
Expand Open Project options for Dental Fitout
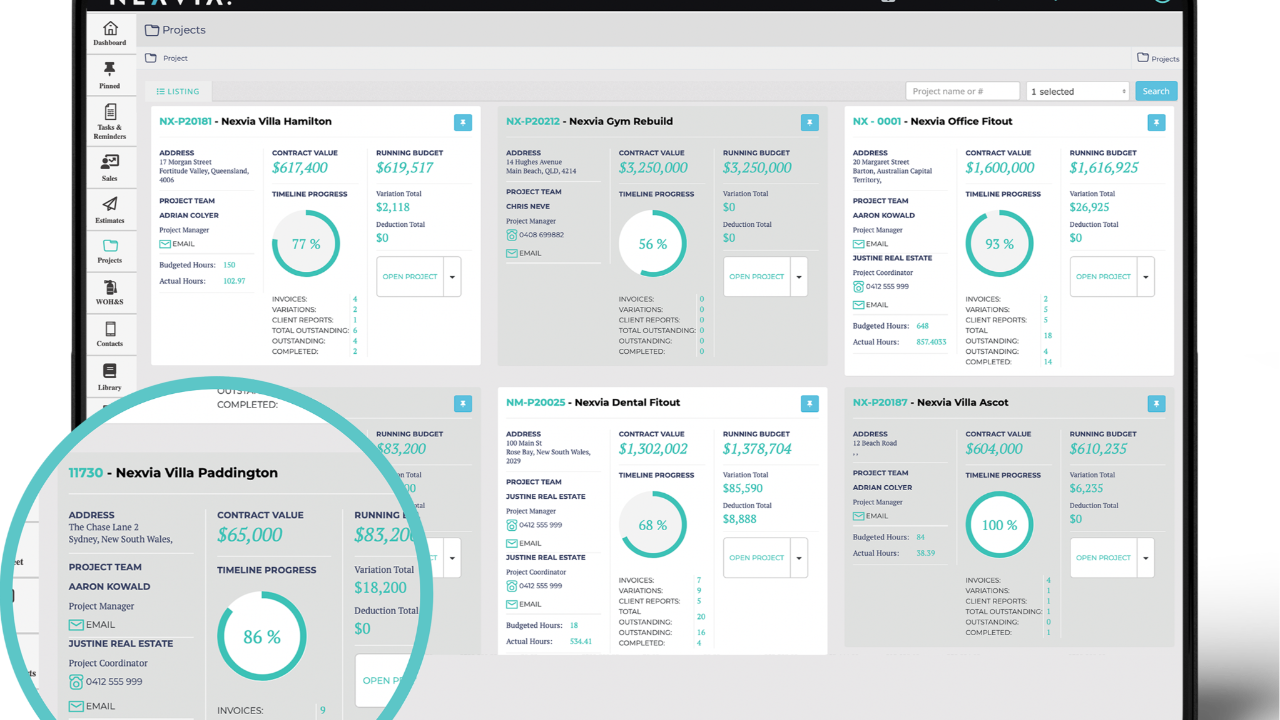click(x=799, y=558)
